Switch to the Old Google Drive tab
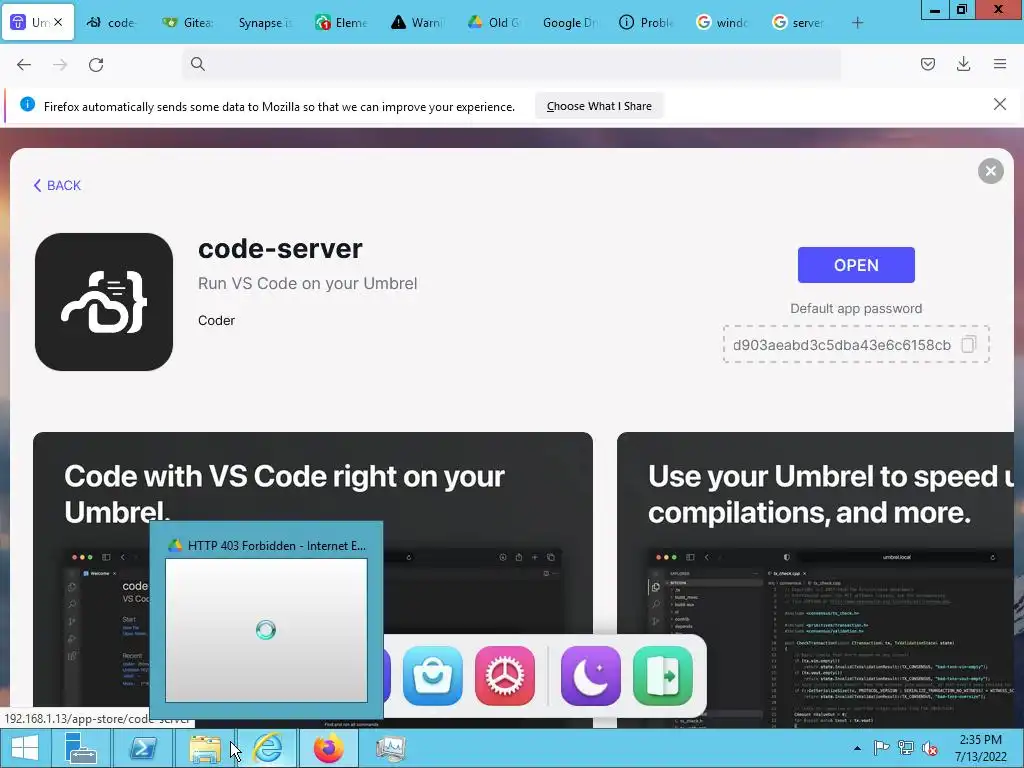The width and height of the screenshot is (1024, 768). pyautogui.click(x=493, y=23)
